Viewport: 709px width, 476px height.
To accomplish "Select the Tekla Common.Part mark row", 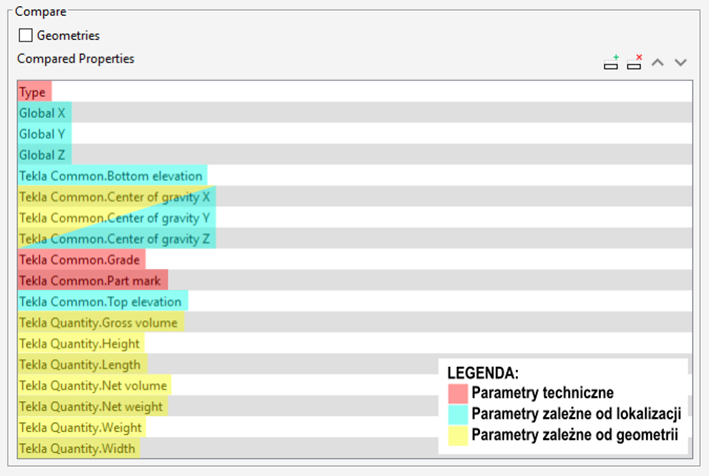I will (x=355, y=280).
